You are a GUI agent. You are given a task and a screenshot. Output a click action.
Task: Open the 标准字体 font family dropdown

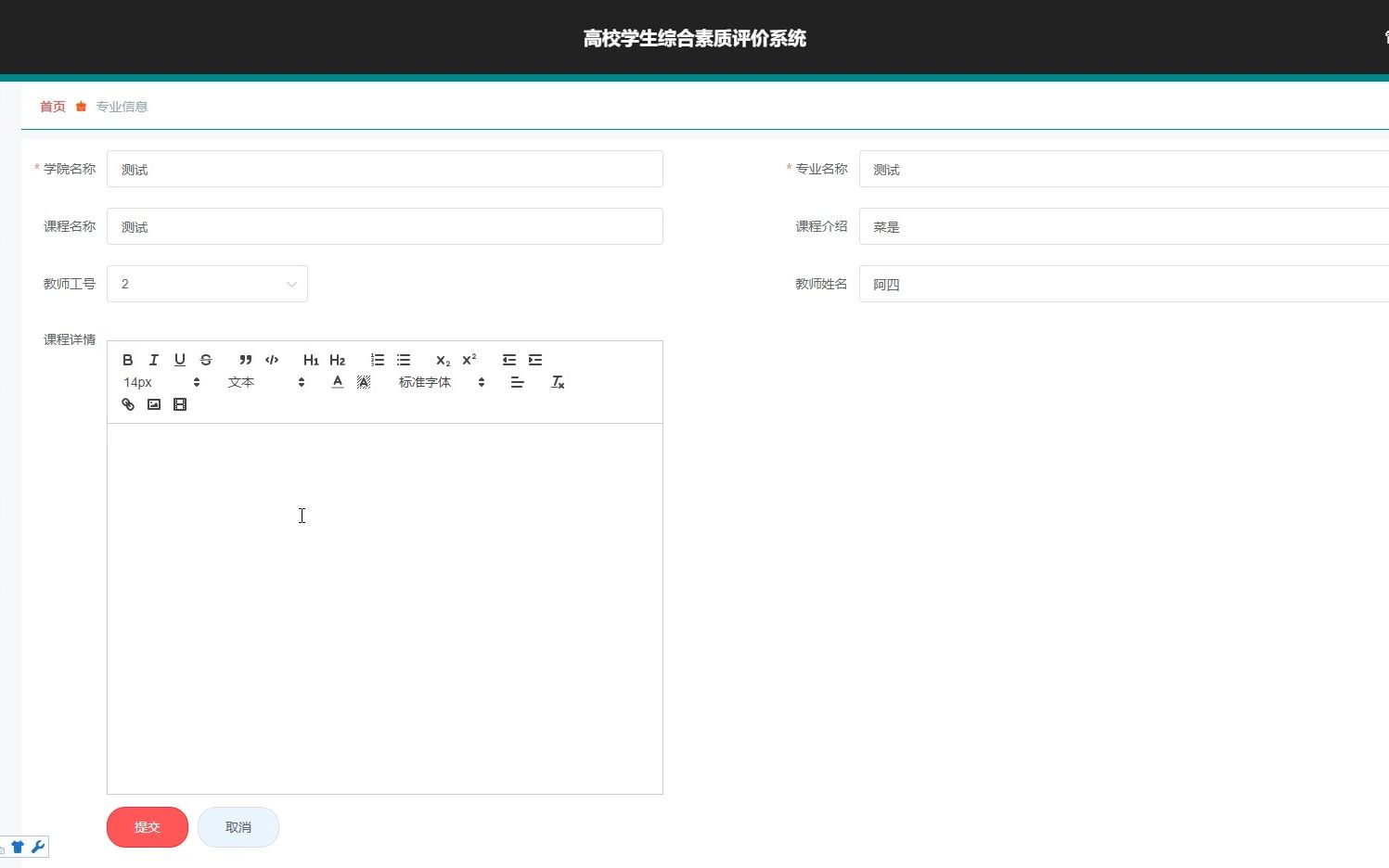pos(442,382)
